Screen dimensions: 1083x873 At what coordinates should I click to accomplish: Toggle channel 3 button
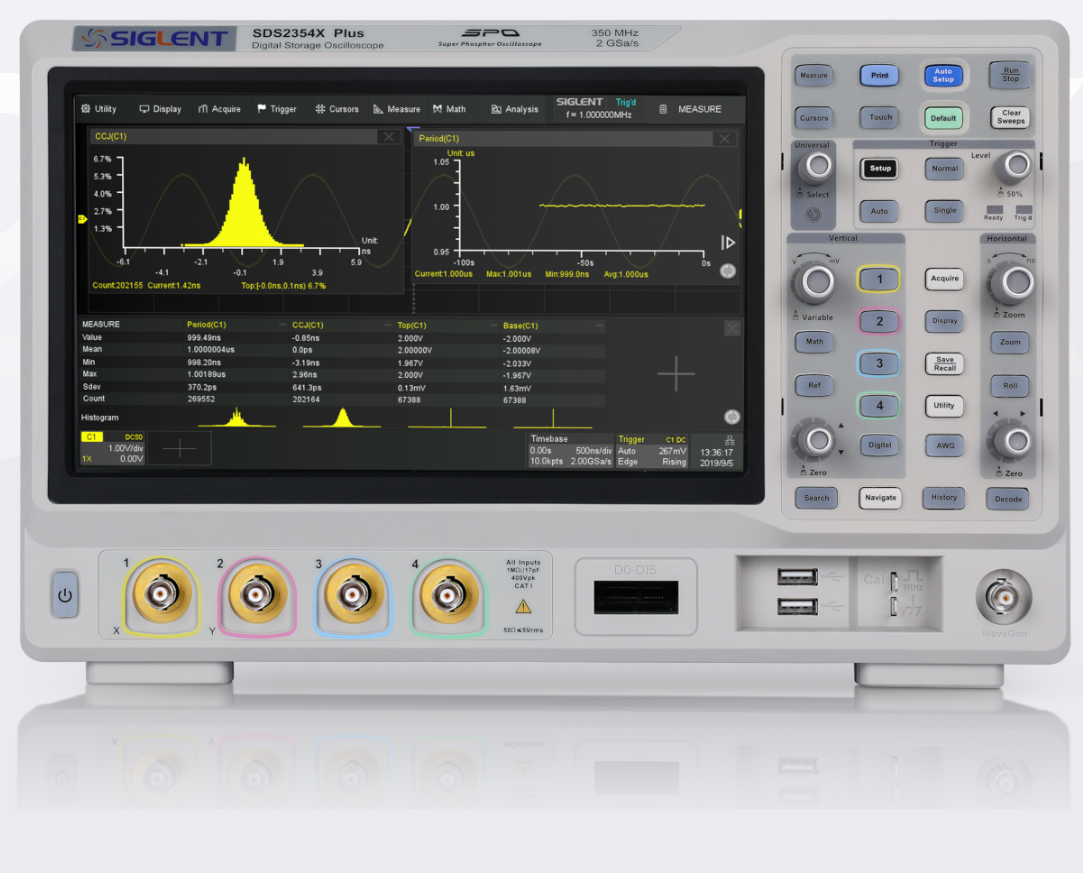pos(879,363)
